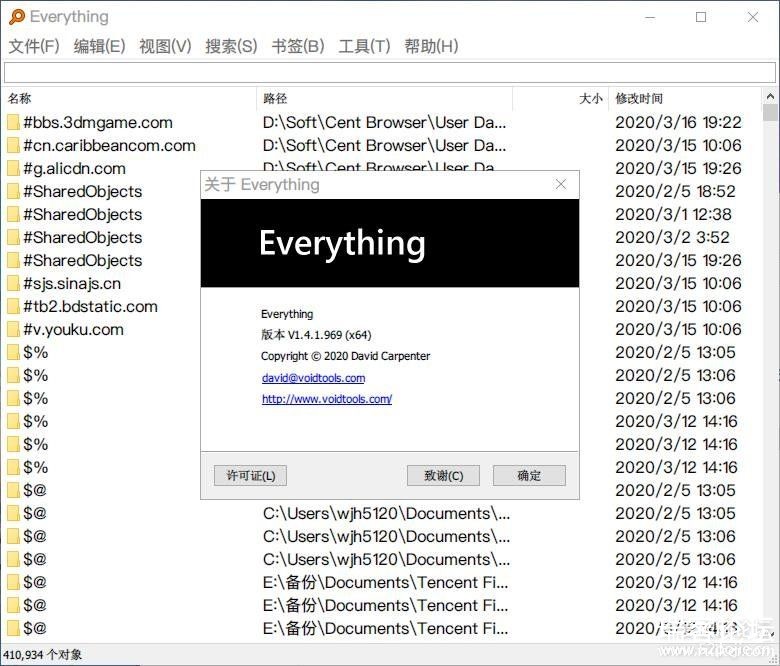
Task: Click folder icon of #v.youku.com
Action: [13, 329]
